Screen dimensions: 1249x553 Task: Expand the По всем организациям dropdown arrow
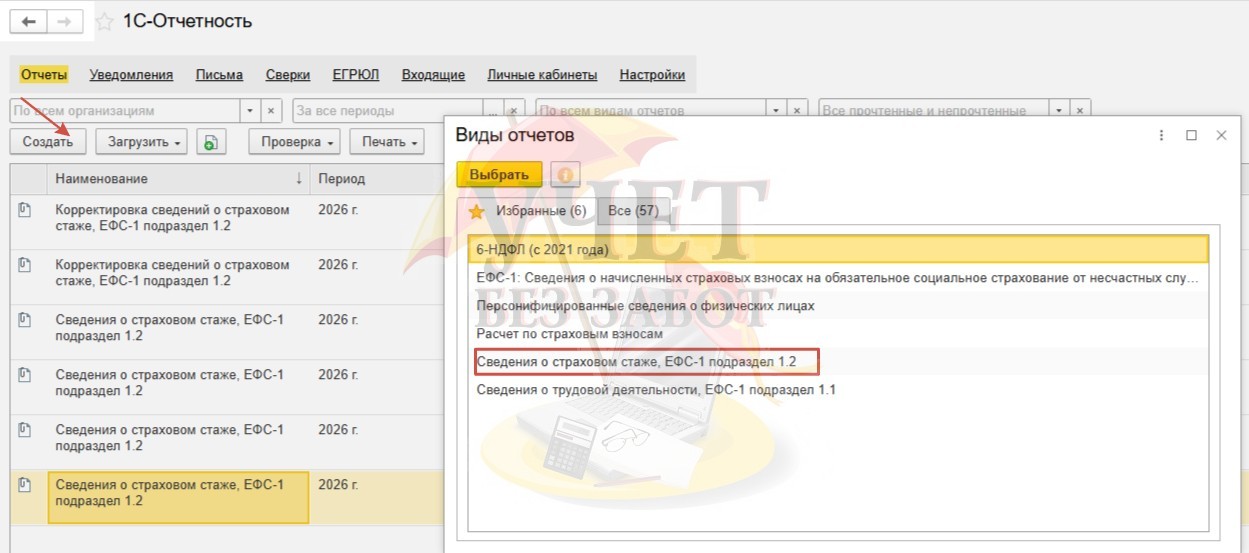click(x=251, y=111)
